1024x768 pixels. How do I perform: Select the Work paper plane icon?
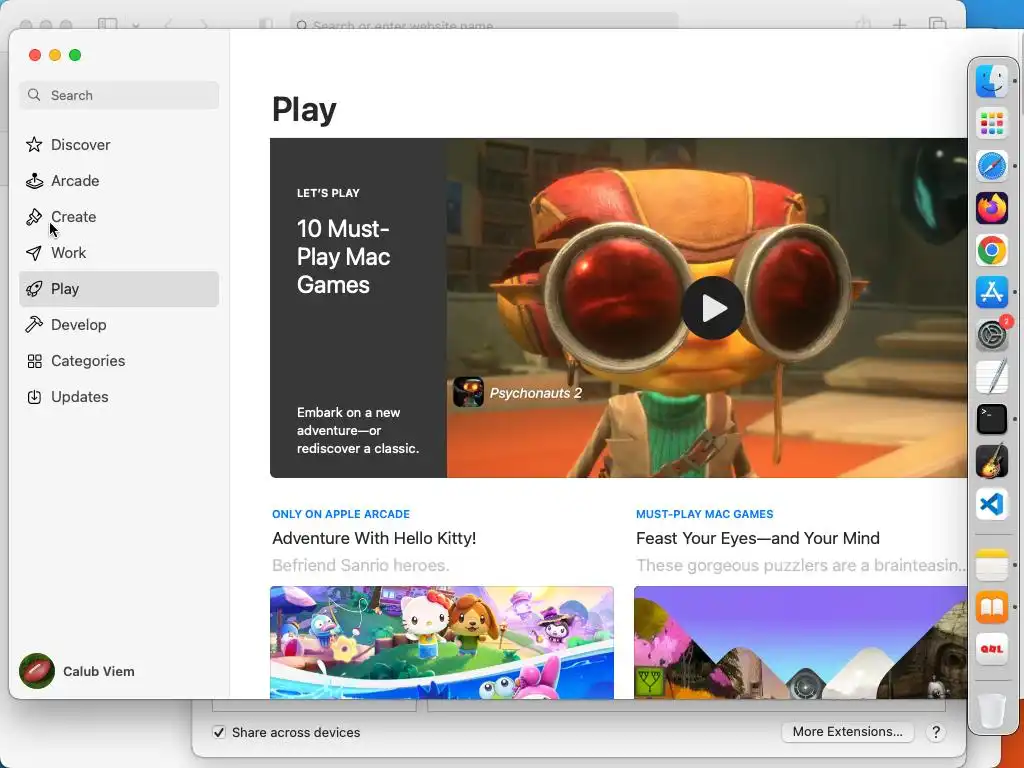pos(34,253)
